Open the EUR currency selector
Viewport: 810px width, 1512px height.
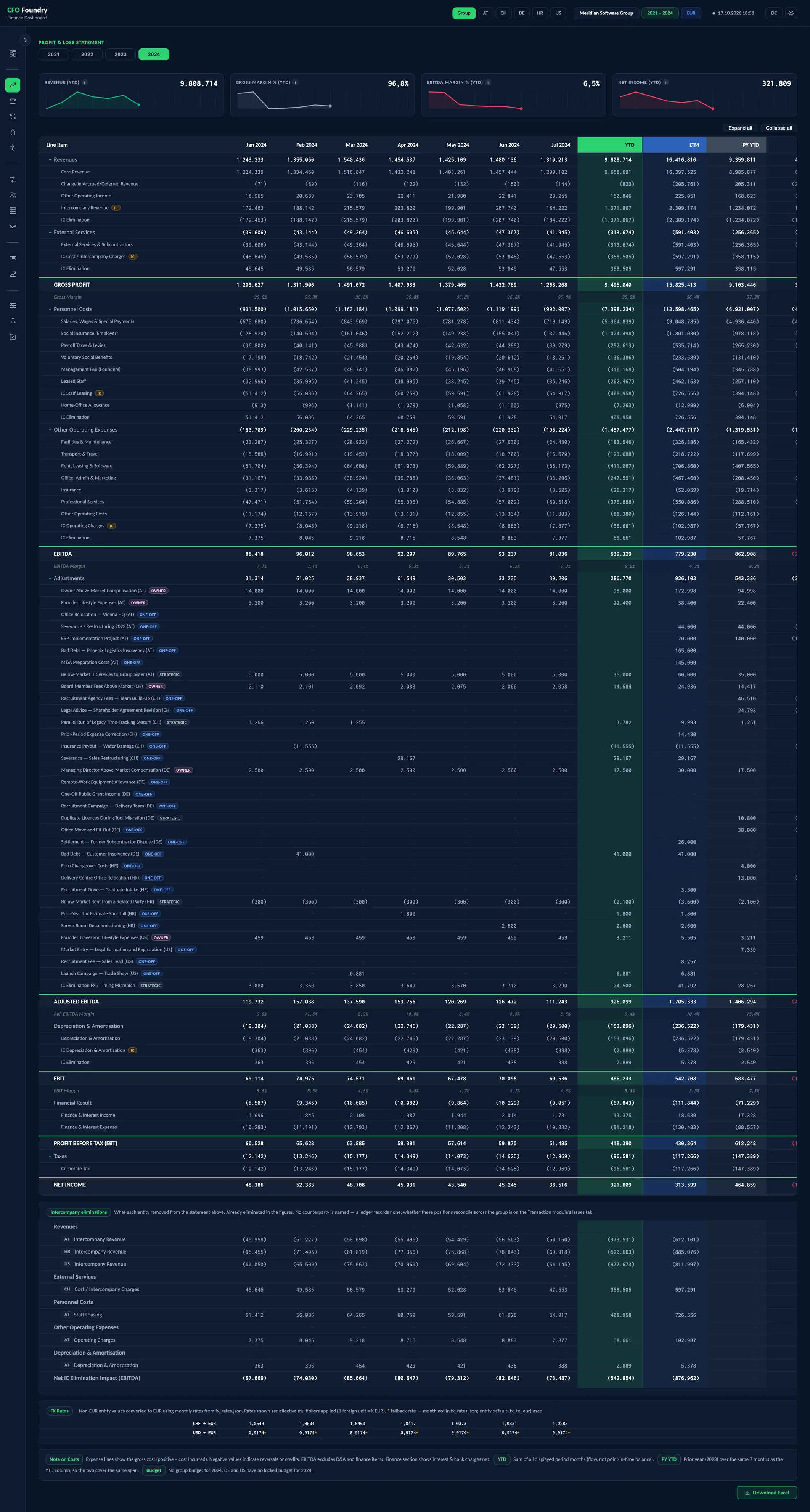pyautogui.click(x=691, y=13)
